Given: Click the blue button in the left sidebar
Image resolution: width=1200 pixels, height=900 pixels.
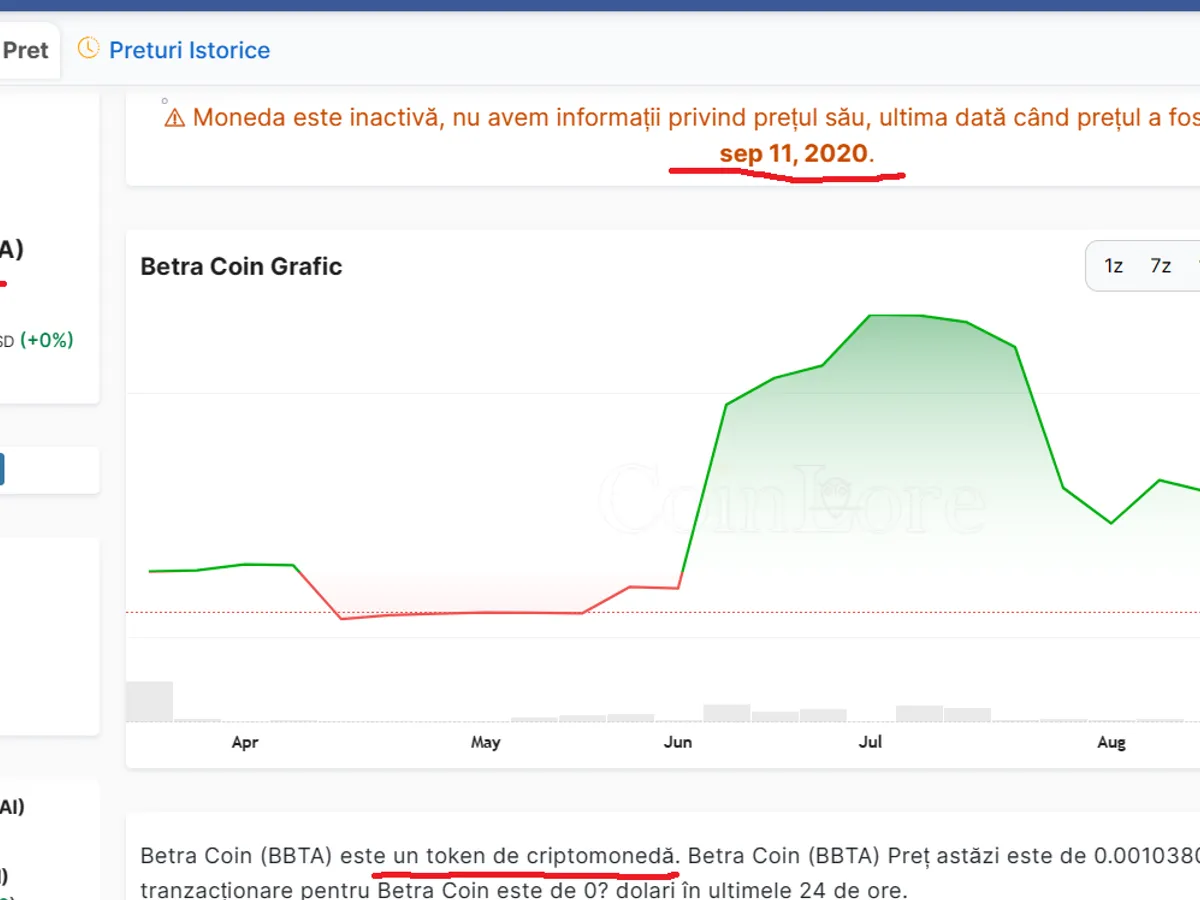Looking at the screenshot, I should click(x=2, y=469).
